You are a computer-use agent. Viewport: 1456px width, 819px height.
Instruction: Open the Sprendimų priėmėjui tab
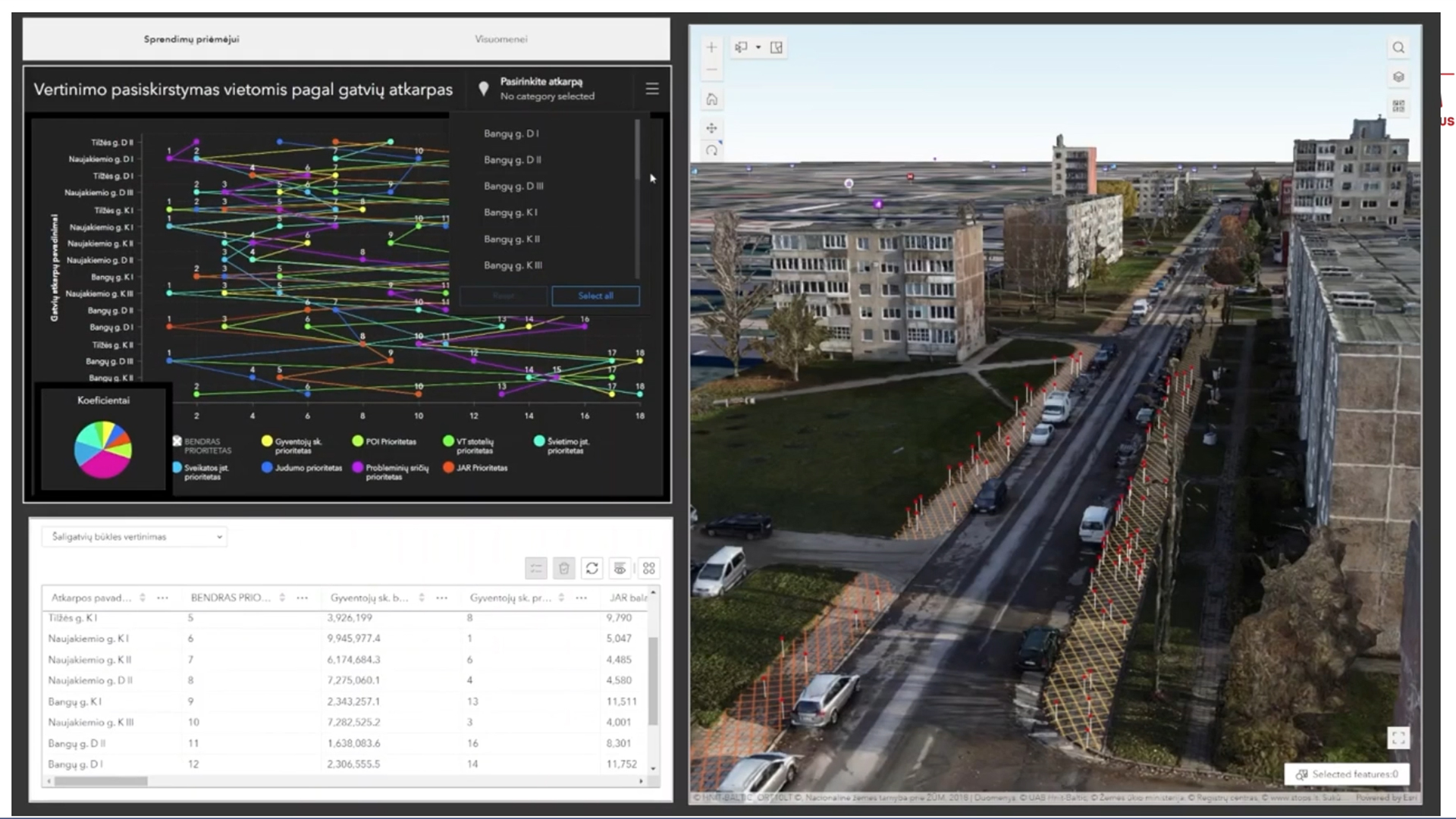(191, 39)
